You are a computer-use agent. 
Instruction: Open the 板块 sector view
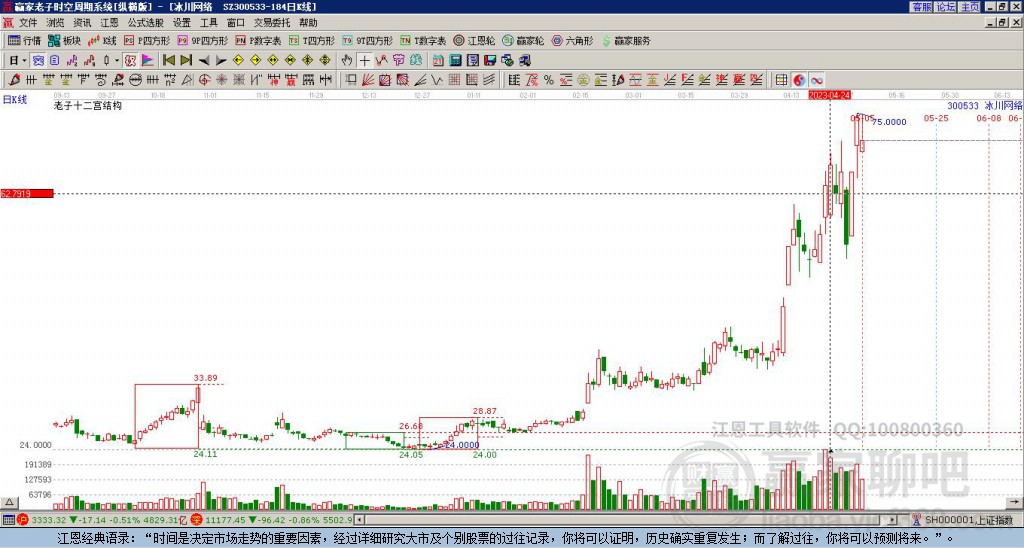[x=64, y=40]
